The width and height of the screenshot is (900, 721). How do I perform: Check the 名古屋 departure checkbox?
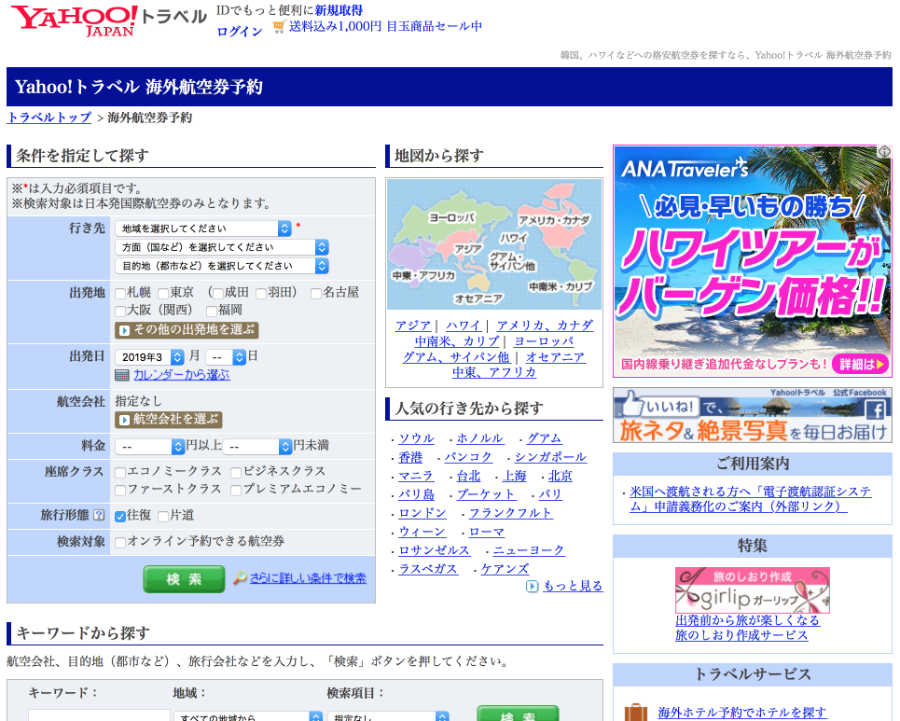click(x=316, y=293)
